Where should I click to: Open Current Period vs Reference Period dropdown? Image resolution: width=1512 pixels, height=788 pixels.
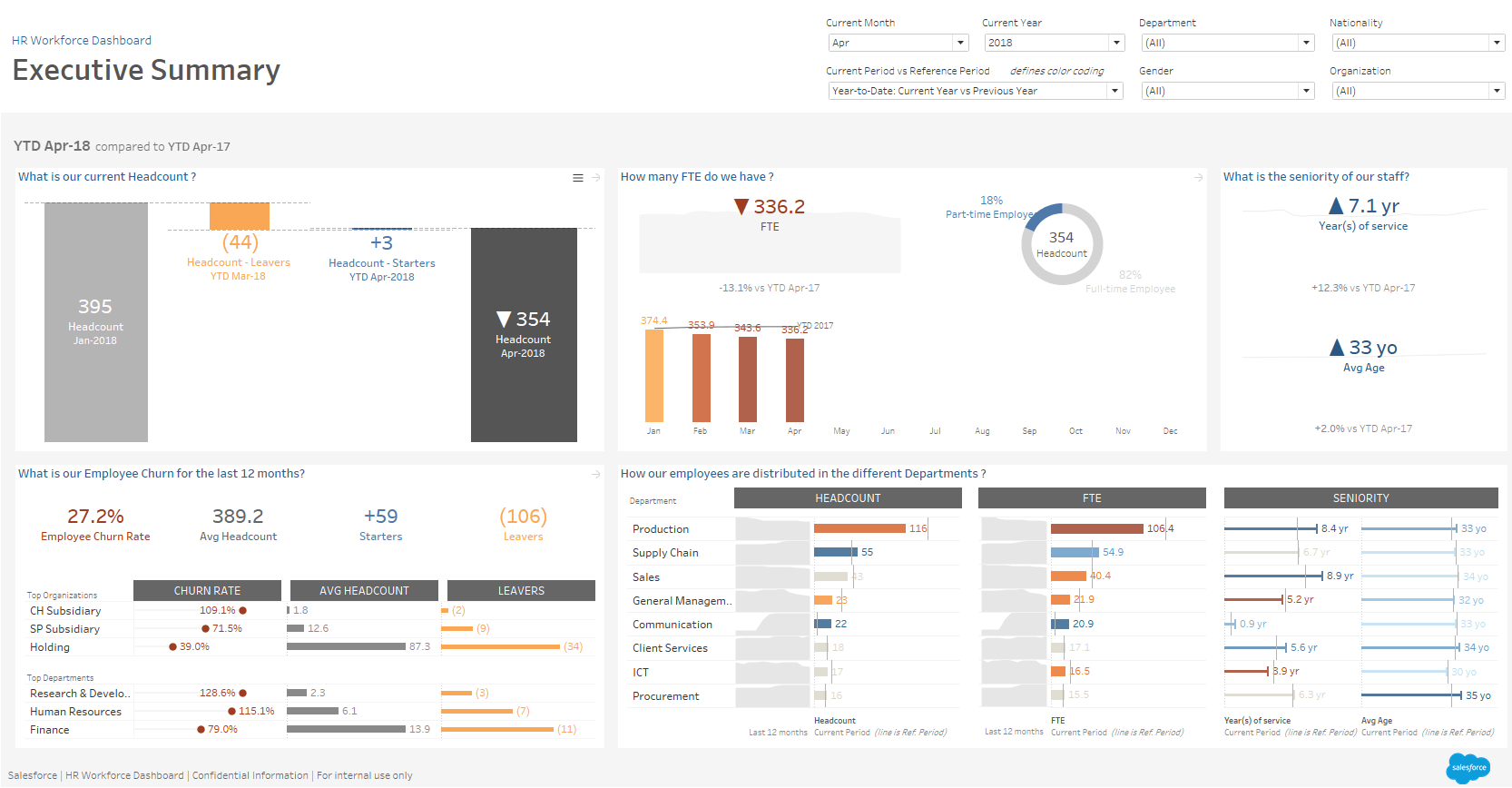[x=1114, y=91]
